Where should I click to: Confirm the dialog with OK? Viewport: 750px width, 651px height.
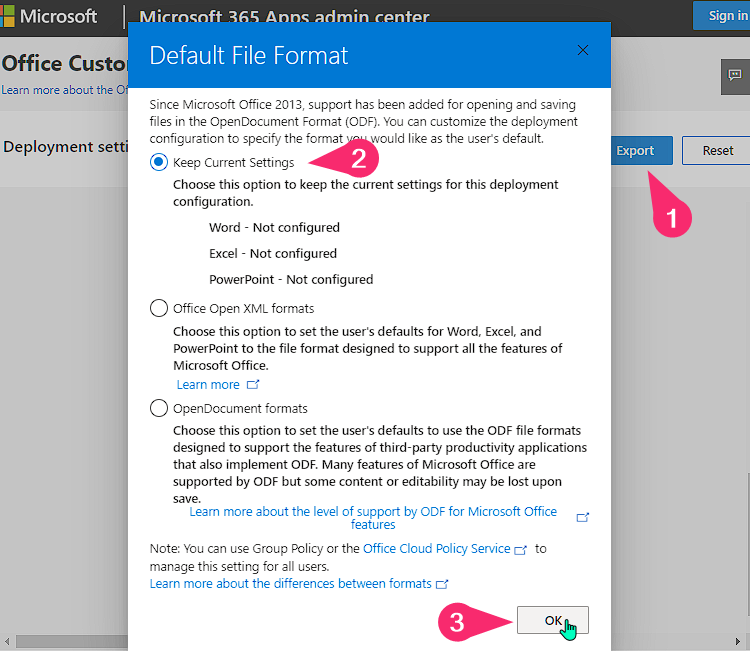pyautogui.click(x=552, y=620)
